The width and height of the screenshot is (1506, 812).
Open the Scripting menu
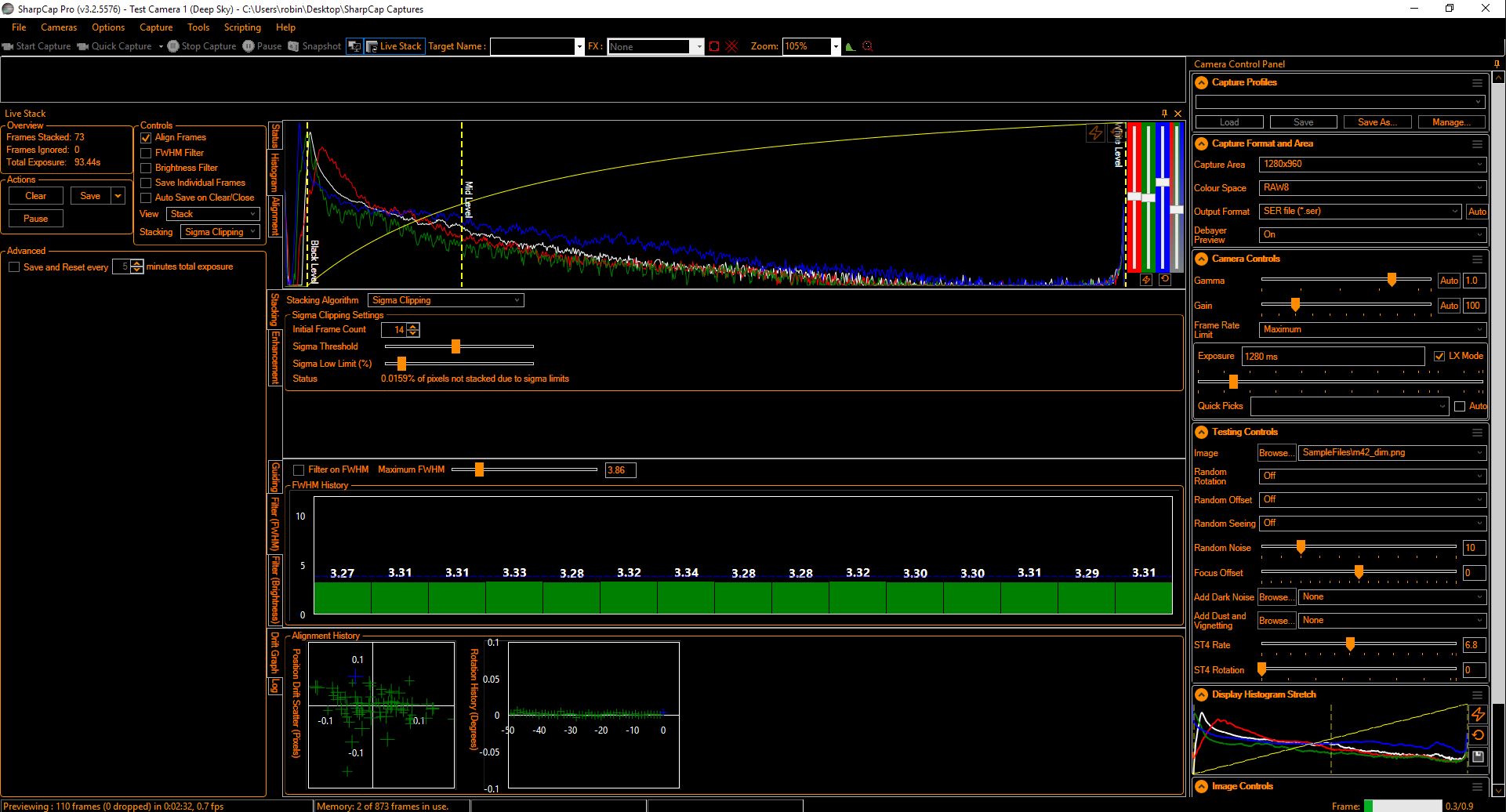[242, 27]
